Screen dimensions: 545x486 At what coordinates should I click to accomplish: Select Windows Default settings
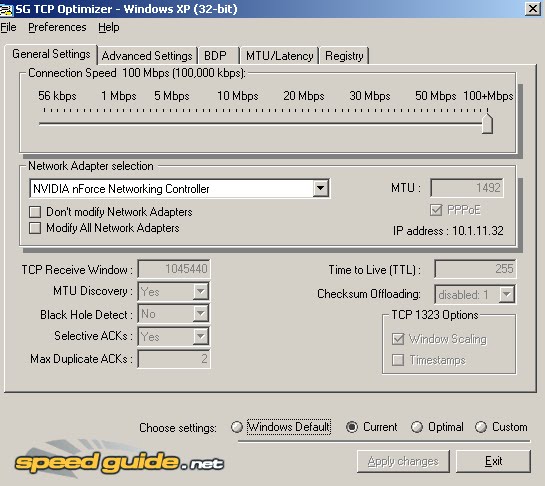tap(237, 427)
